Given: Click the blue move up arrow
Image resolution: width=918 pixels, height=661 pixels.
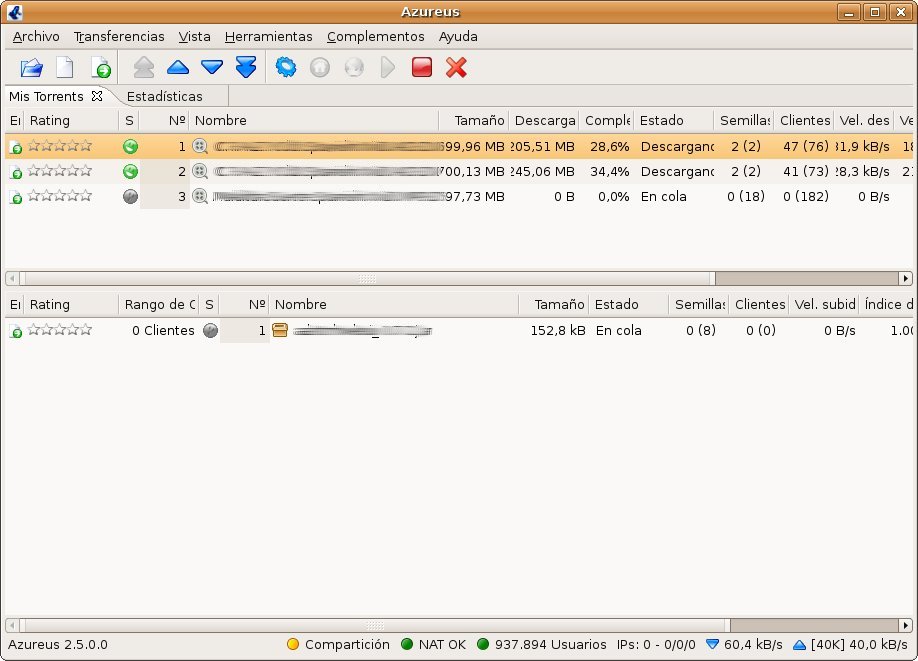Looking at the screenshot, I should [x=178, y=68].
